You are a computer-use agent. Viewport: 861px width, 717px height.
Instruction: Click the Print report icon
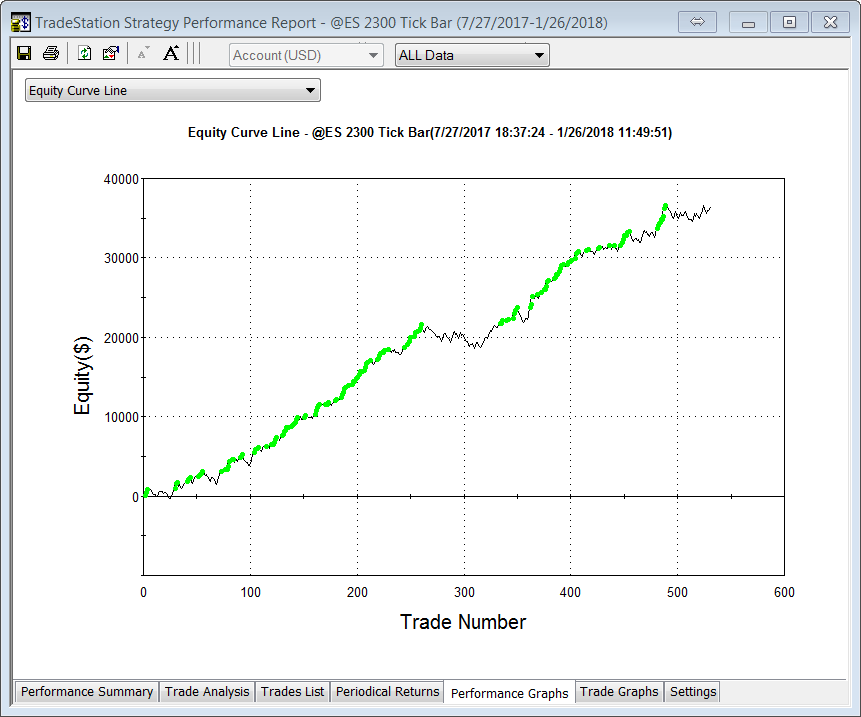[x=50, y=54]
